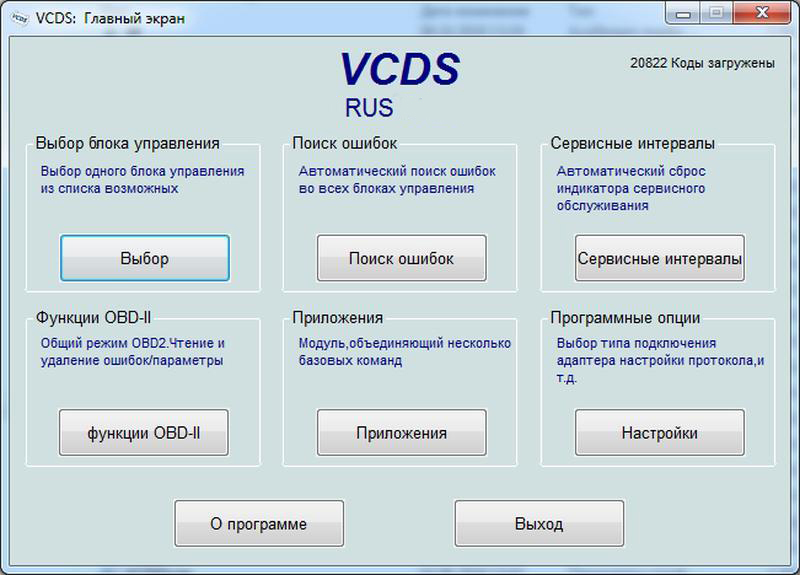This screenshot has width=800, height=575.
Task: Open Поиск ошибок auto-scan button
Action: [x=402, y=258]
